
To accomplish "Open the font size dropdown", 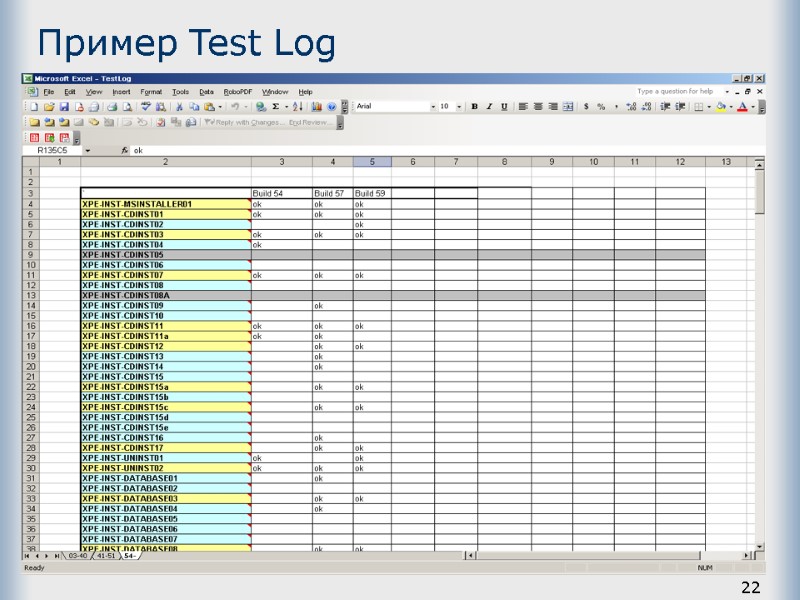I will (x=460, y=105).
